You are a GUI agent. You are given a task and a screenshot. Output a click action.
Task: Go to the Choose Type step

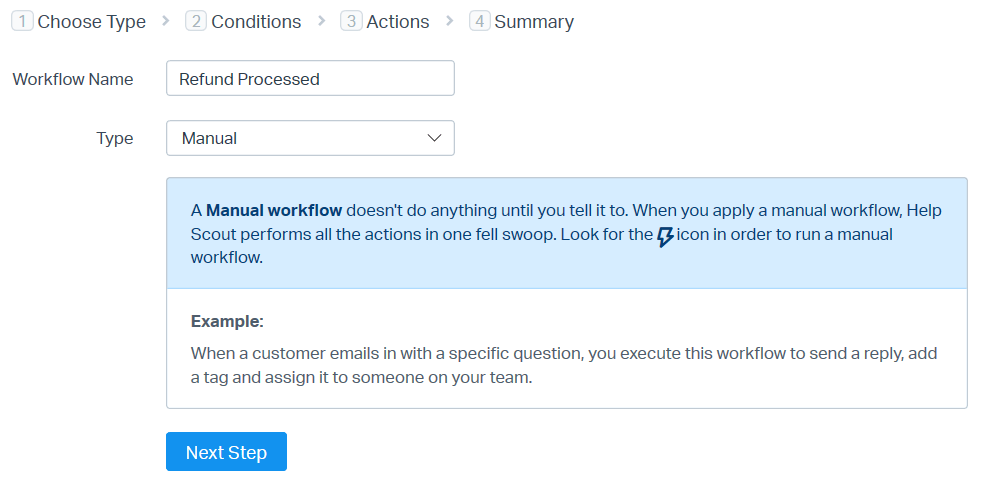[91, 21]
